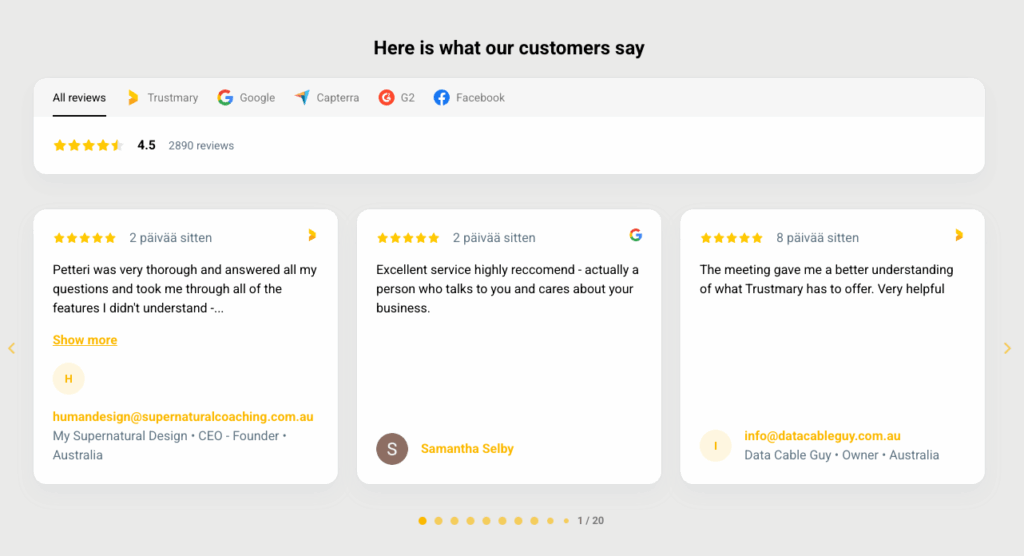Click the Capterra arrow logo icon
The image size is (1024, 556).
point(302,98)
